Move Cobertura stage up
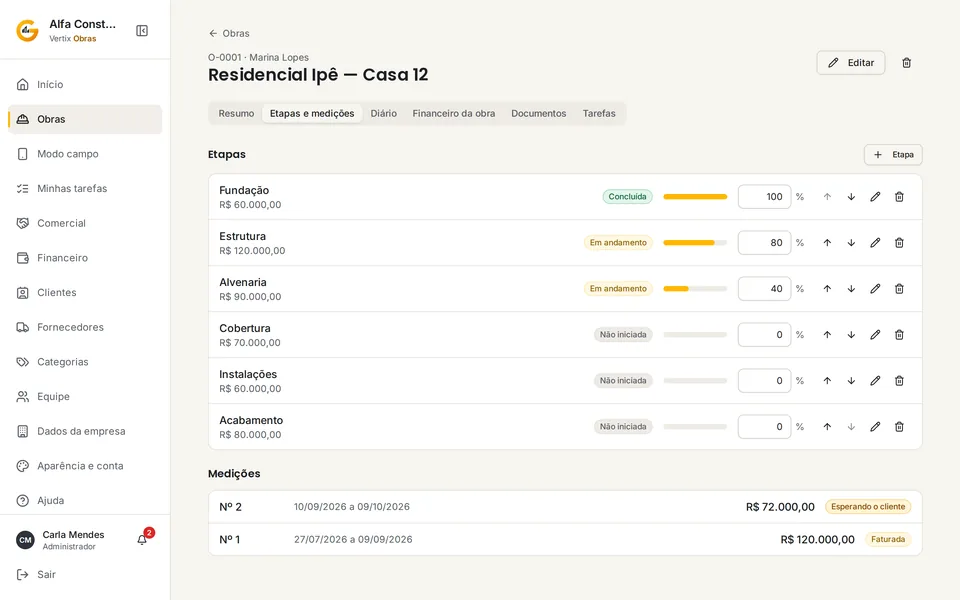Screen dimensions: 960x600 [827, 334]
